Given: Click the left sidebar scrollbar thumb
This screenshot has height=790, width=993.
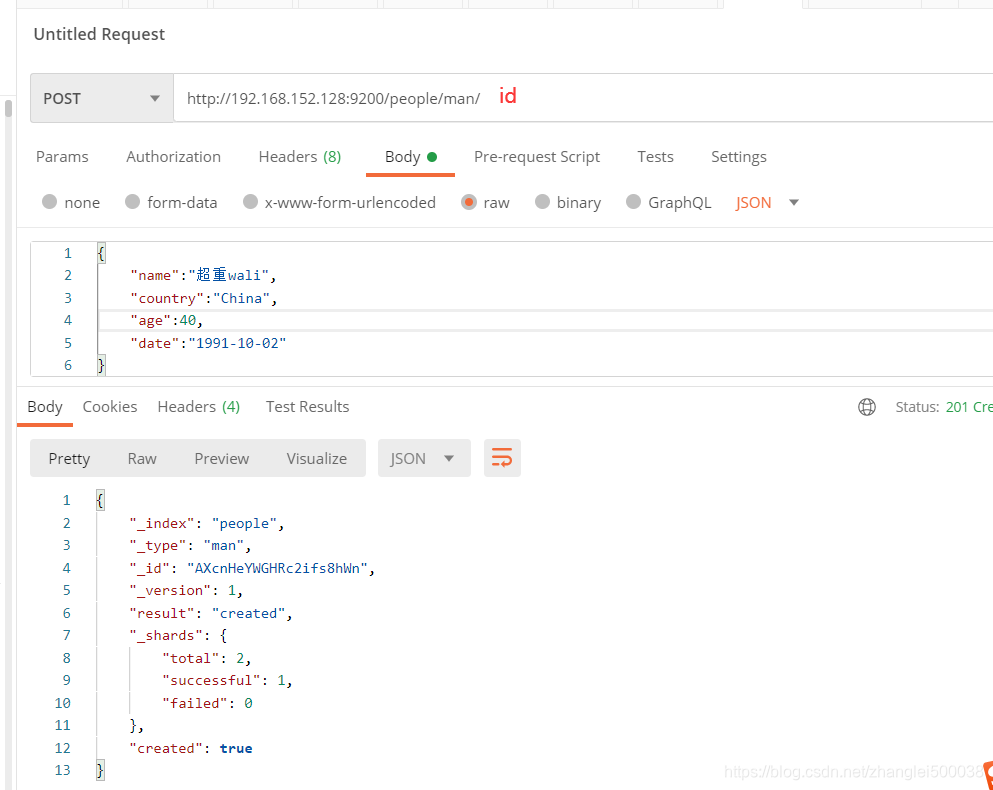Looking at the screenshot, I should click(x=8, y=108).
